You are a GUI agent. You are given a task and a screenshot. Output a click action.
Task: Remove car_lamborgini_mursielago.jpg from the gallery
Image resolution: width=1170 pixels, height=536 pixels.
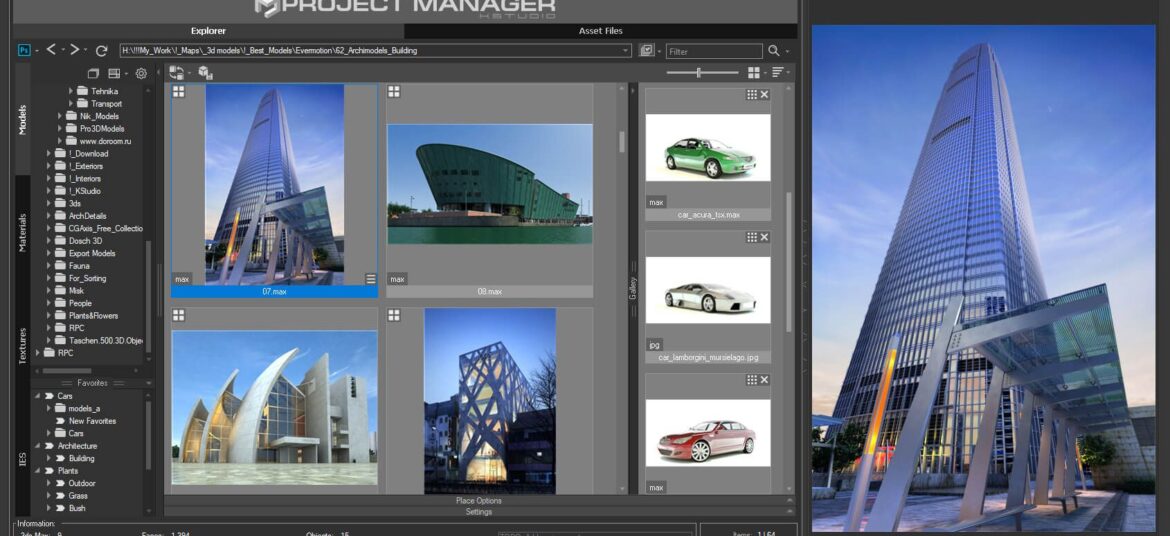click(x=764, y=237)
